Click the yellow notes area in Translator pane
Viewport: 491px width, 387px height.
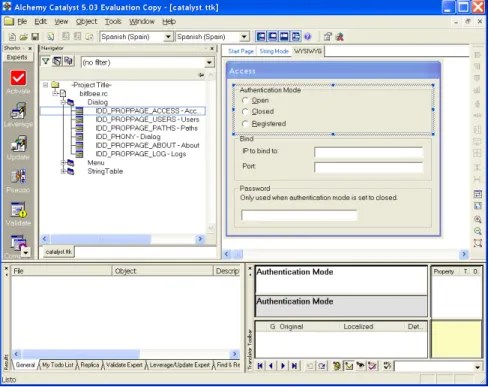coord(456,339)
